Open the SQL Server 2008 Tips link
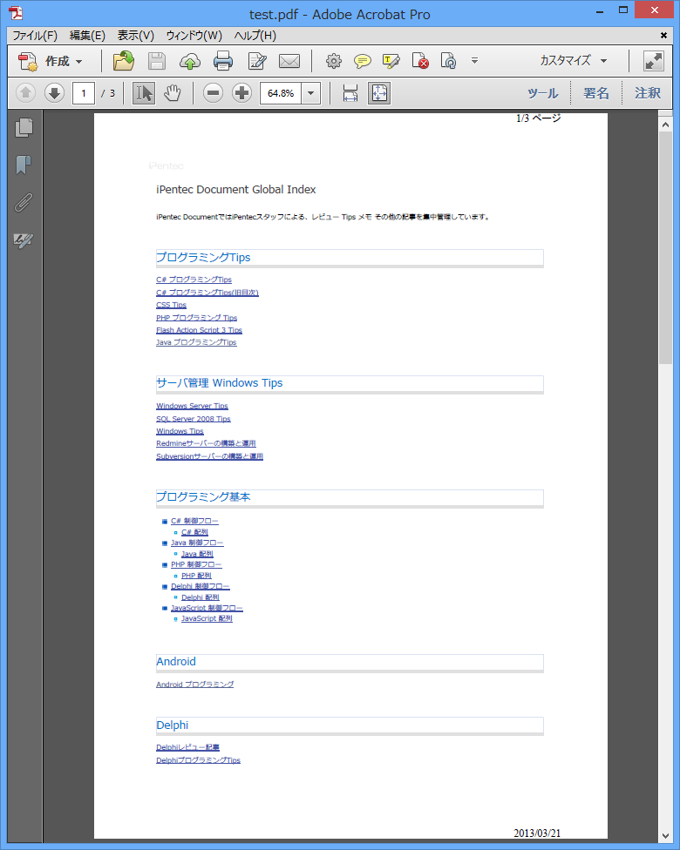Viewport: 680px width, 850px height. [x=193, y=419]
